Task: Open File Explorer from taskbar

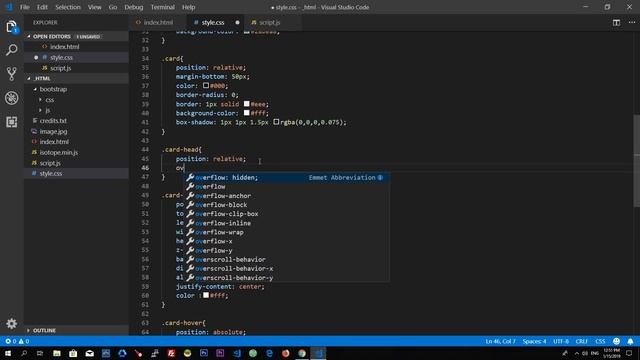Action: (57, 353)
